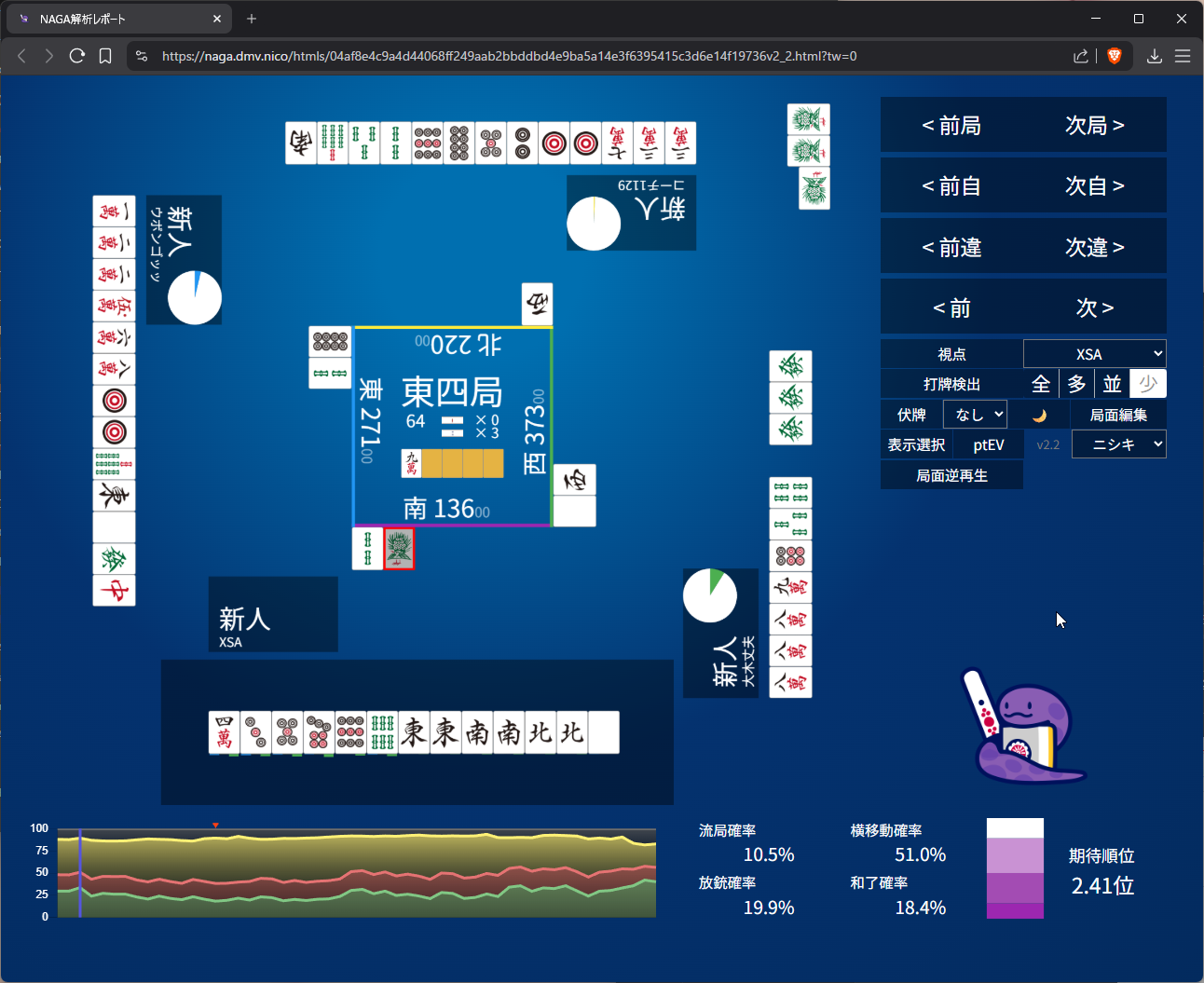The image size is (1204, 983).
Task: Open the 伏牌 なし dropdown
Action: [975, 415]
